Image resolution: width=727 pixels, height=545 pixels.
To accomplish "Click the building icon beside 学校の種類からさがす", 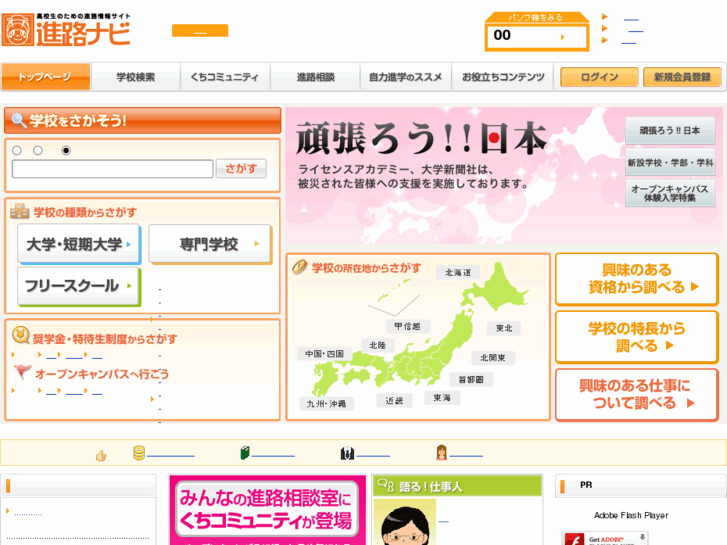I will tap(19, 211).
